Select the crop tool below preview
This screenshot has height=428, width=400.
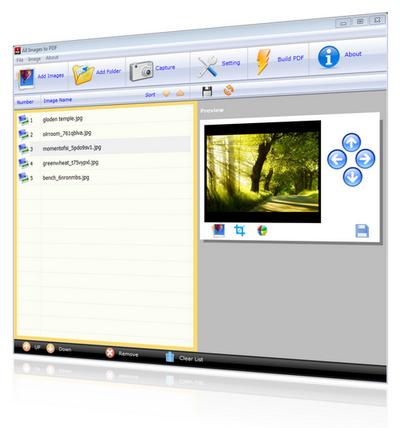(240, 230)
